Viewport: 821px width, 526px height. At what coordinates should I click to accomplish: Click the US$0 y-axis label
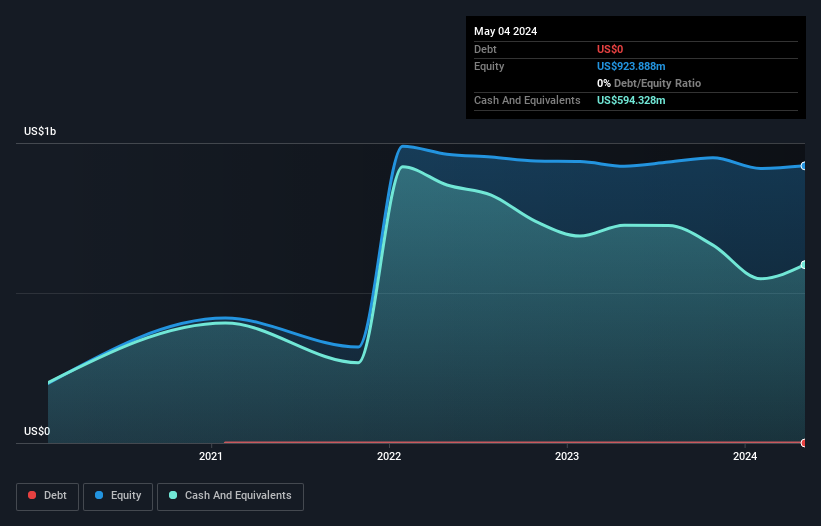(x=37, y=431)
